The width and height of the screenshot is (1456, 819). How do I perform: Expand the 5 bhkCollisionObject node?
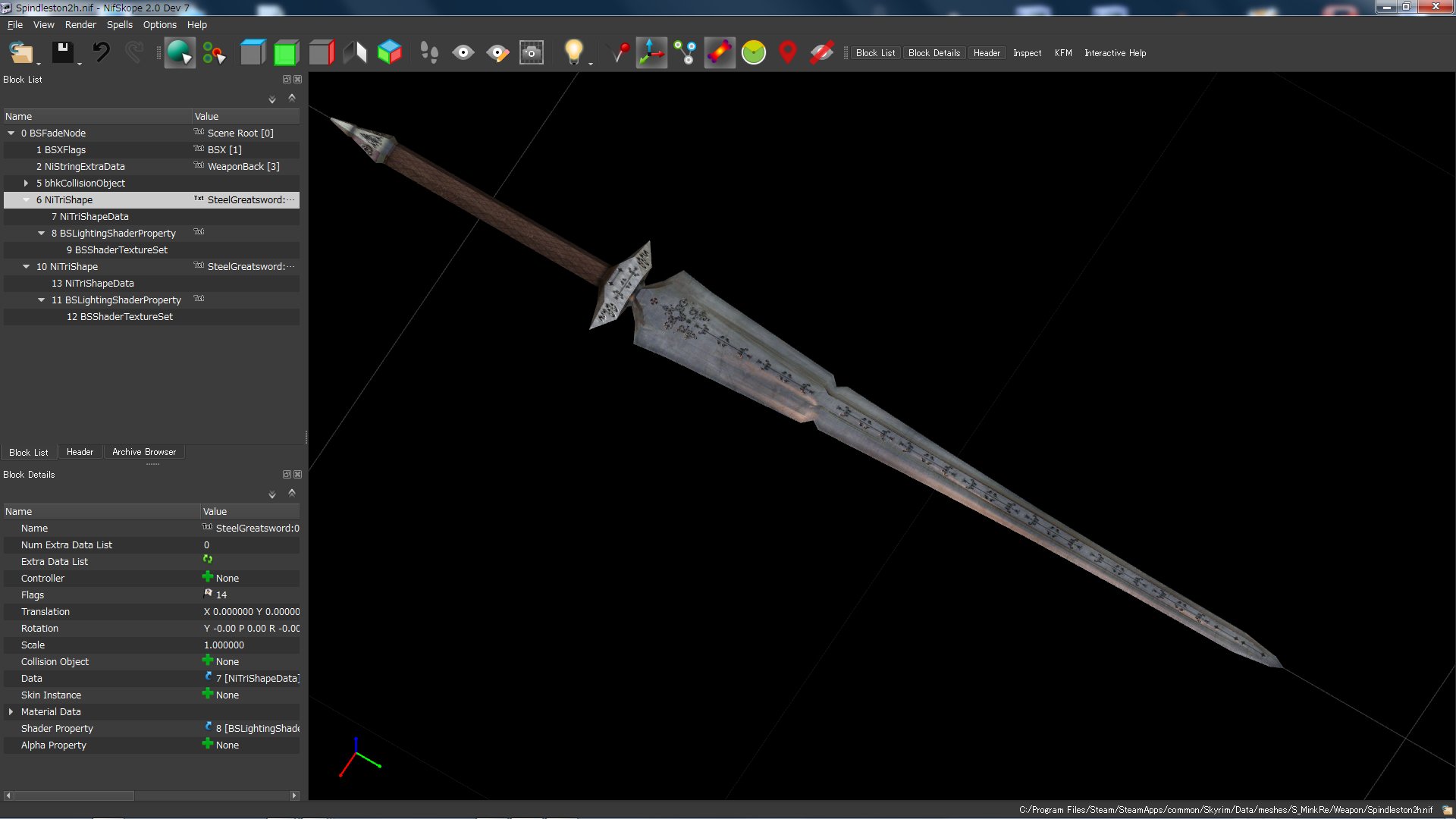pyautogui.click(x=27, y=183)
